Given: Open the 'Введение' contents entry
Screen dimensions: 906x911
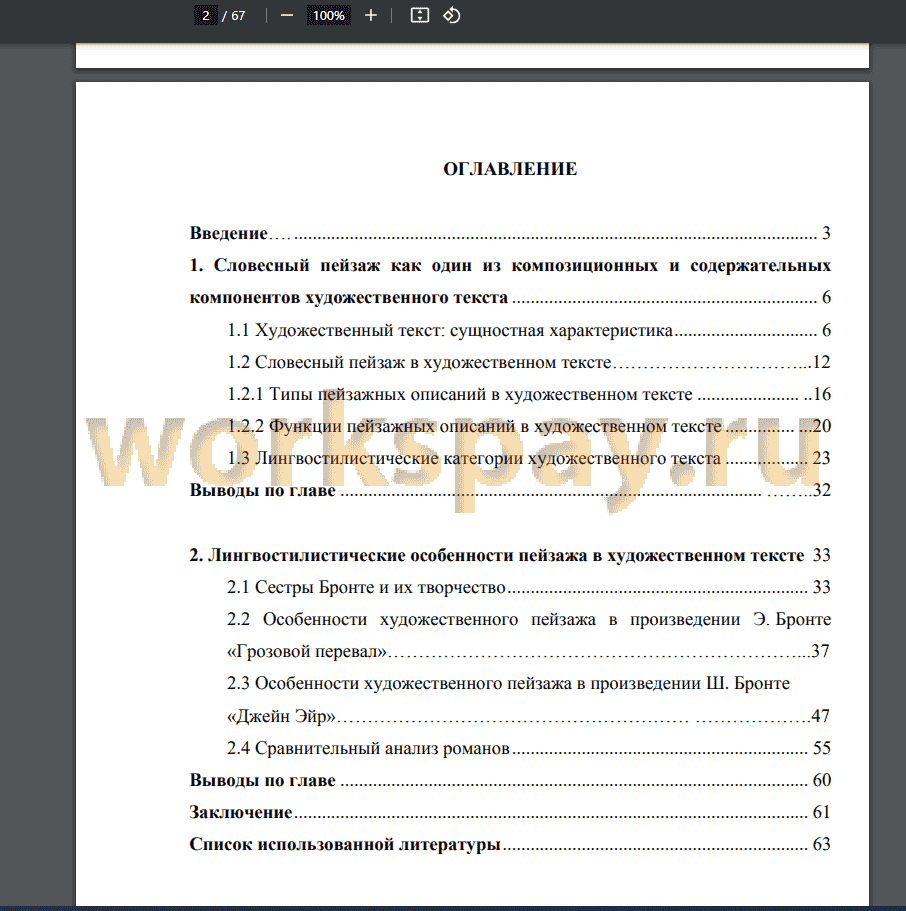Looking at the screenshot, I should 510,233.
